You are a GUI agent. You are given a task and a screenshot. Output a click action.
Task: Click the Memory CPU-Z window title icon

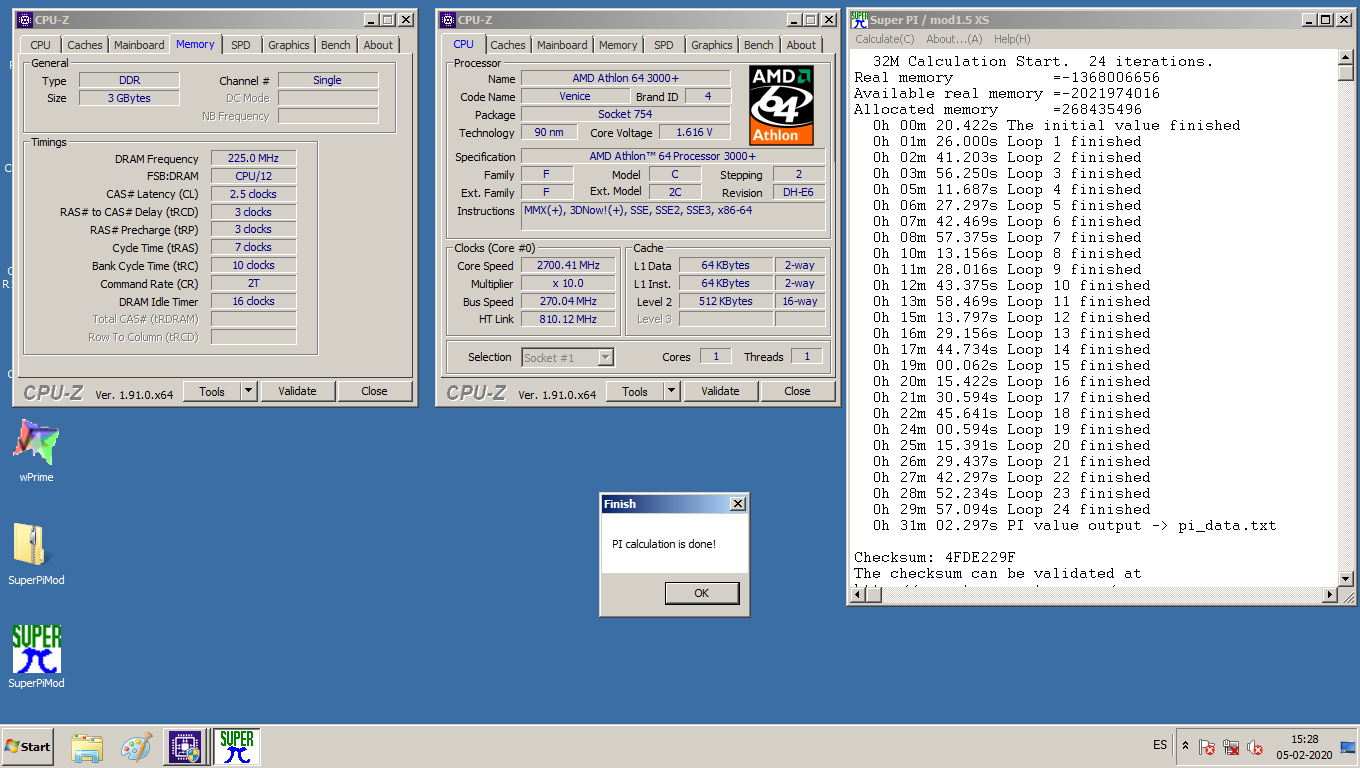click(25, 19)
